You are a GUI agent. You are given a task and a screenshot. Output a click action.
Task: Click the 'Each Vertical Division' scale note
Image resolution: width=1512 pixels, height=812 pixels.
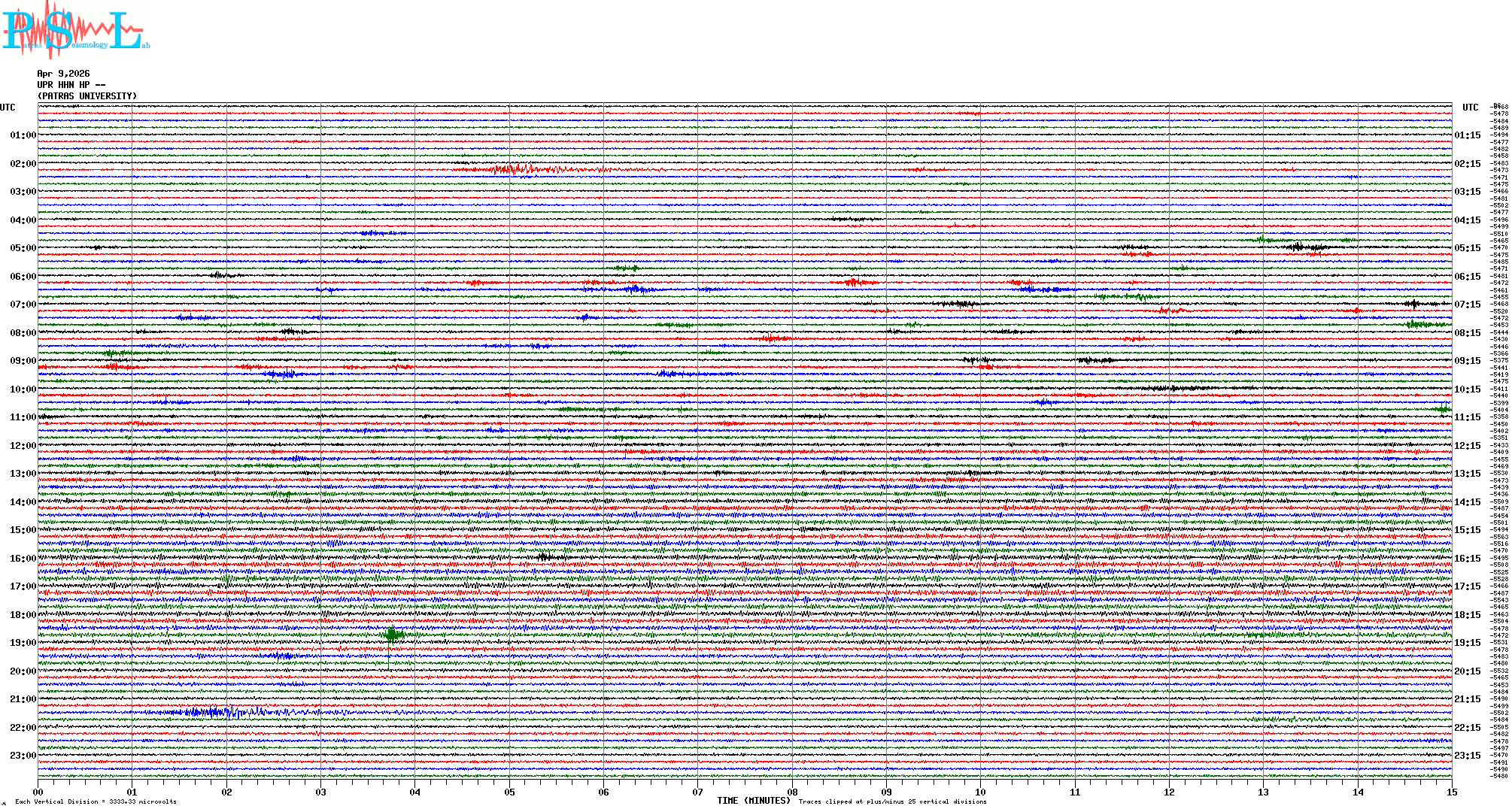(96, 802)
